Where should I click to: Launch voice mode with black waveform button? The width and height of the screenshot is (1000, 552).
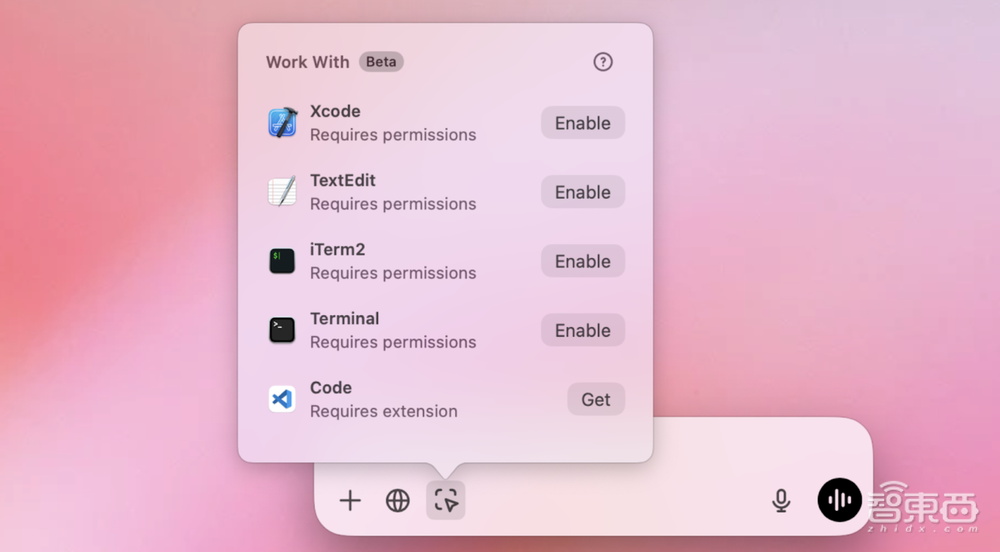839,500
